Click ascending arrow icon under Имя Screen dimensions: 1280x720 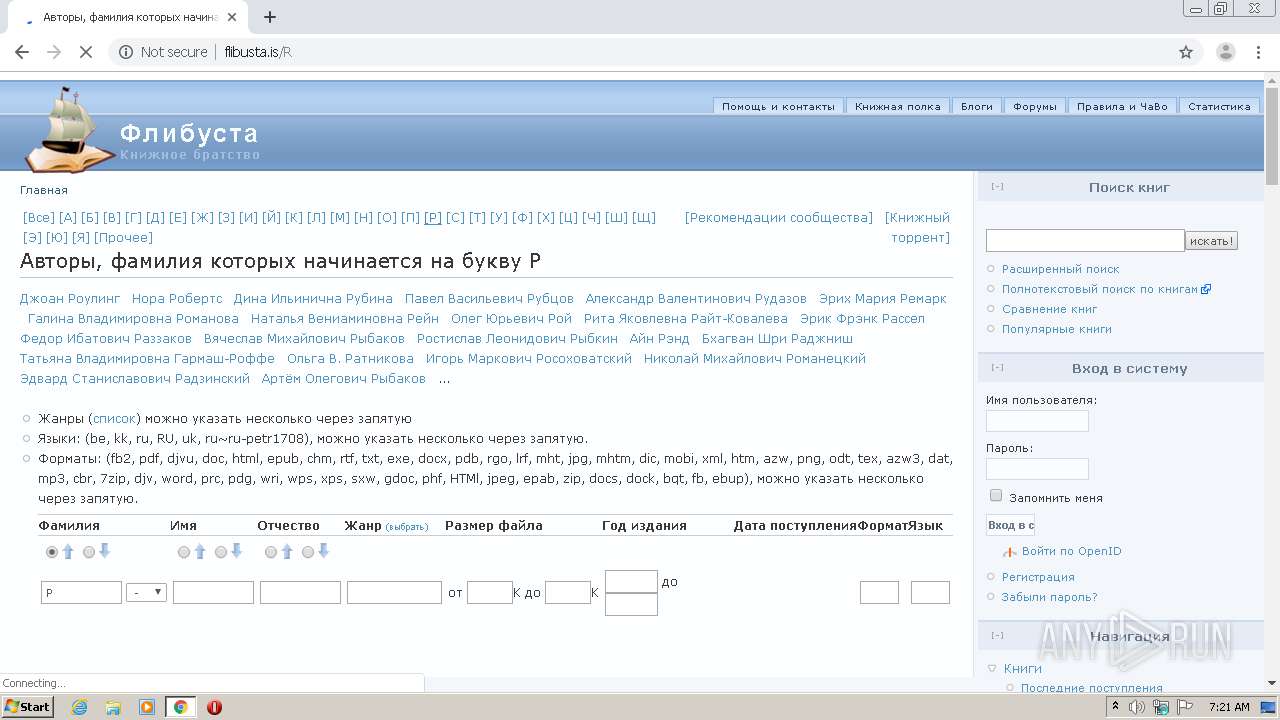click(x=199, y=551)
